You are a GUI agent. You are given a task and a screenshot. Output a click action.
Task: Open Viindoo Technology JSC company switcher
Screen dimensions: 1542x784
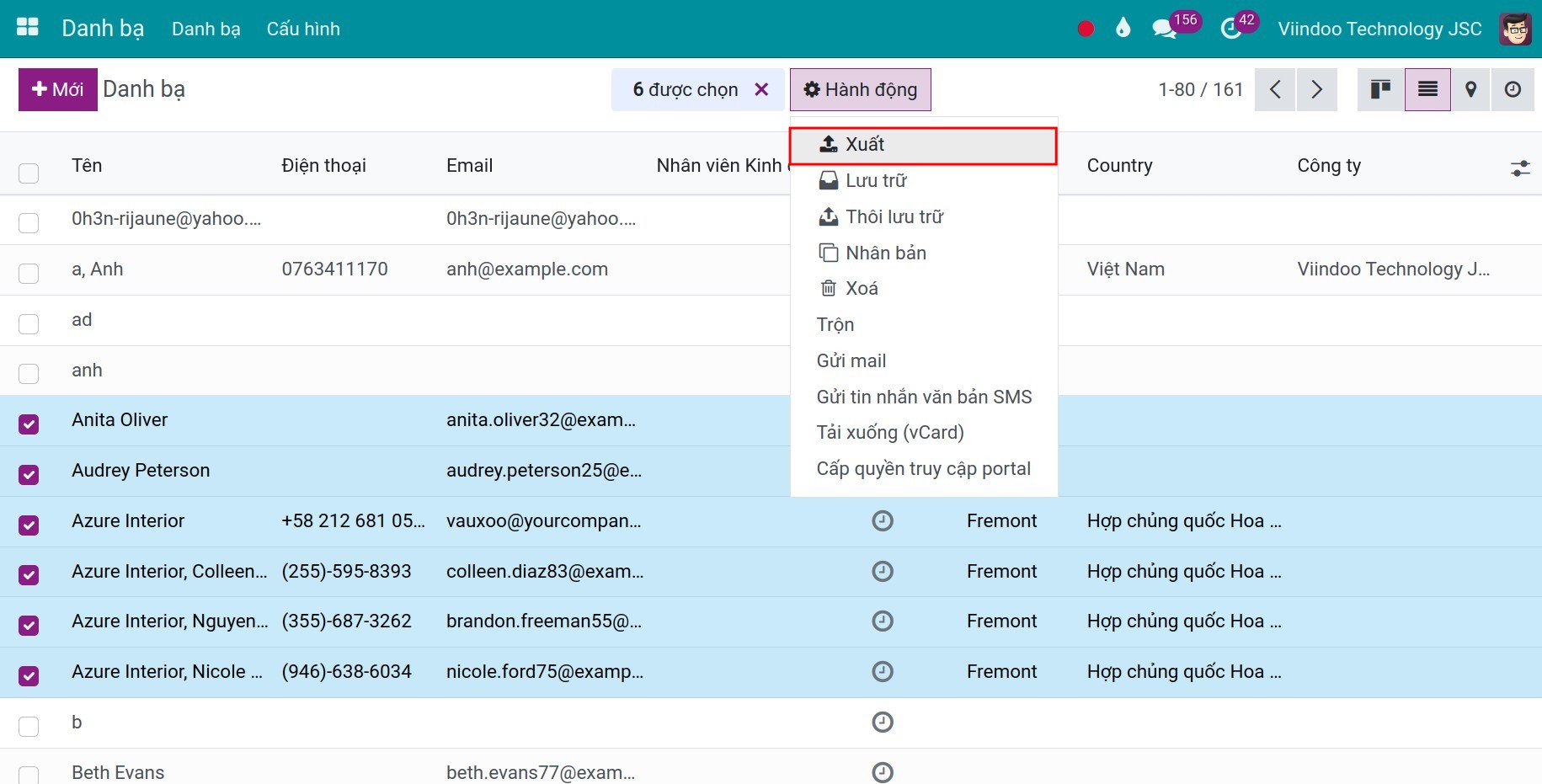[1379, 29]
